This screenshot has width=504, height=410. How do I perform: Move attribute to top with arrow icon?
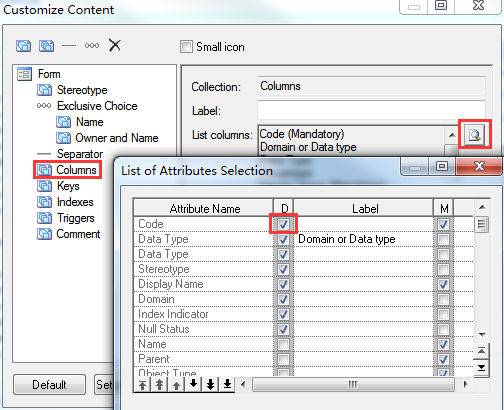[143, 385]
